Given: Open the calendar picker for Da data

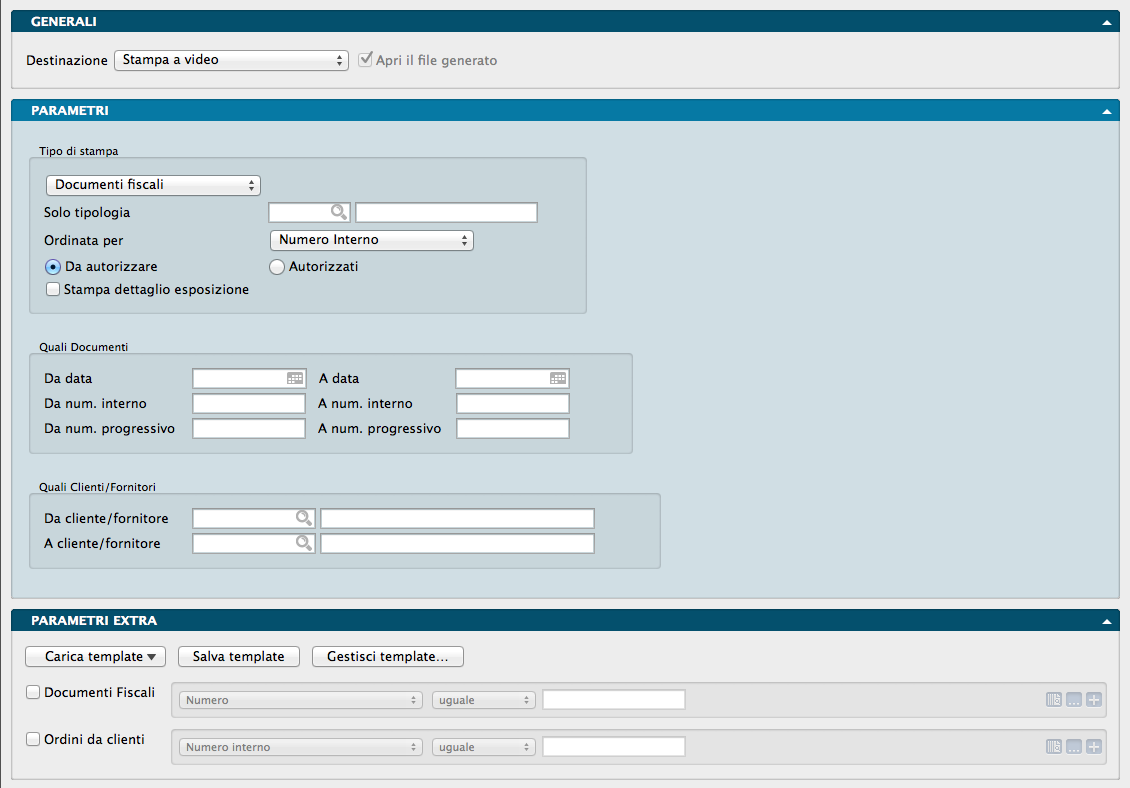Looking at the screenshot, I should 295,378.
